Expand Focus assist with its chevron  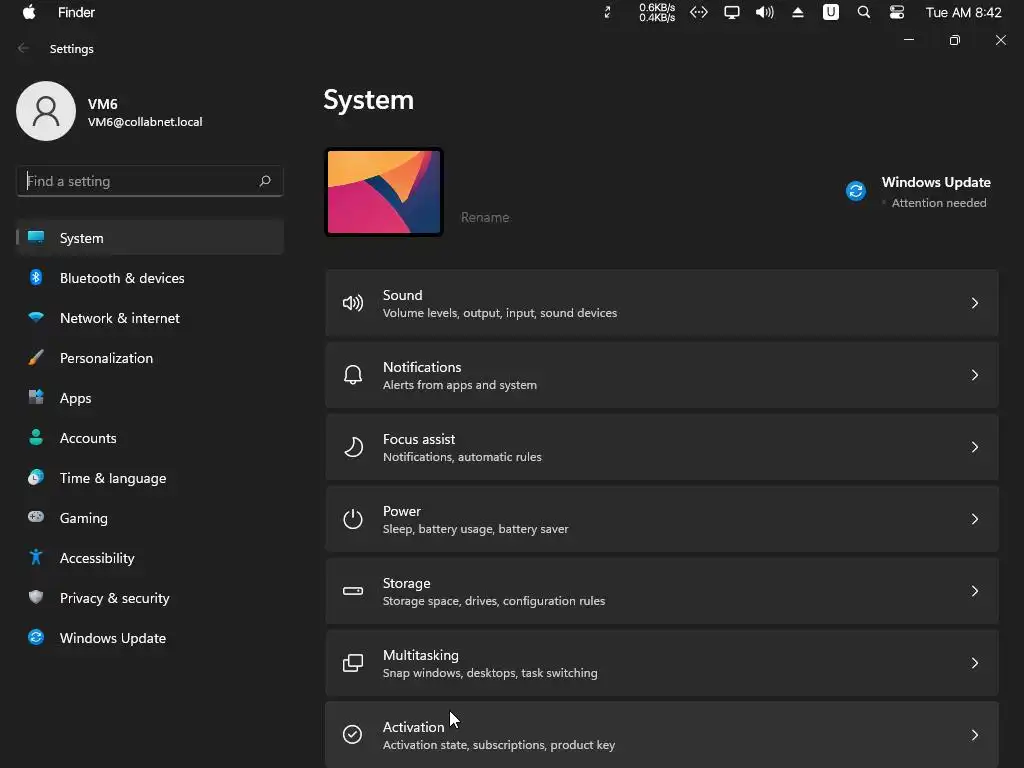coord(974,447)
